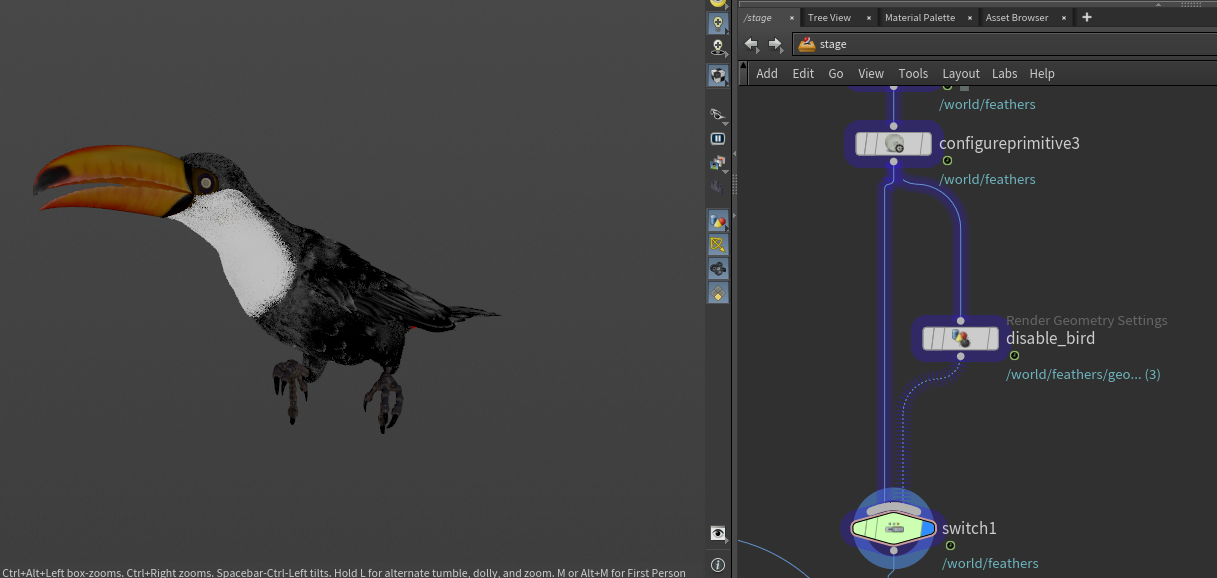The height and width of the screenshot is (578, 1217).
Task: Toggle the switch1 node display flag
Action: (x=926, y=528)
